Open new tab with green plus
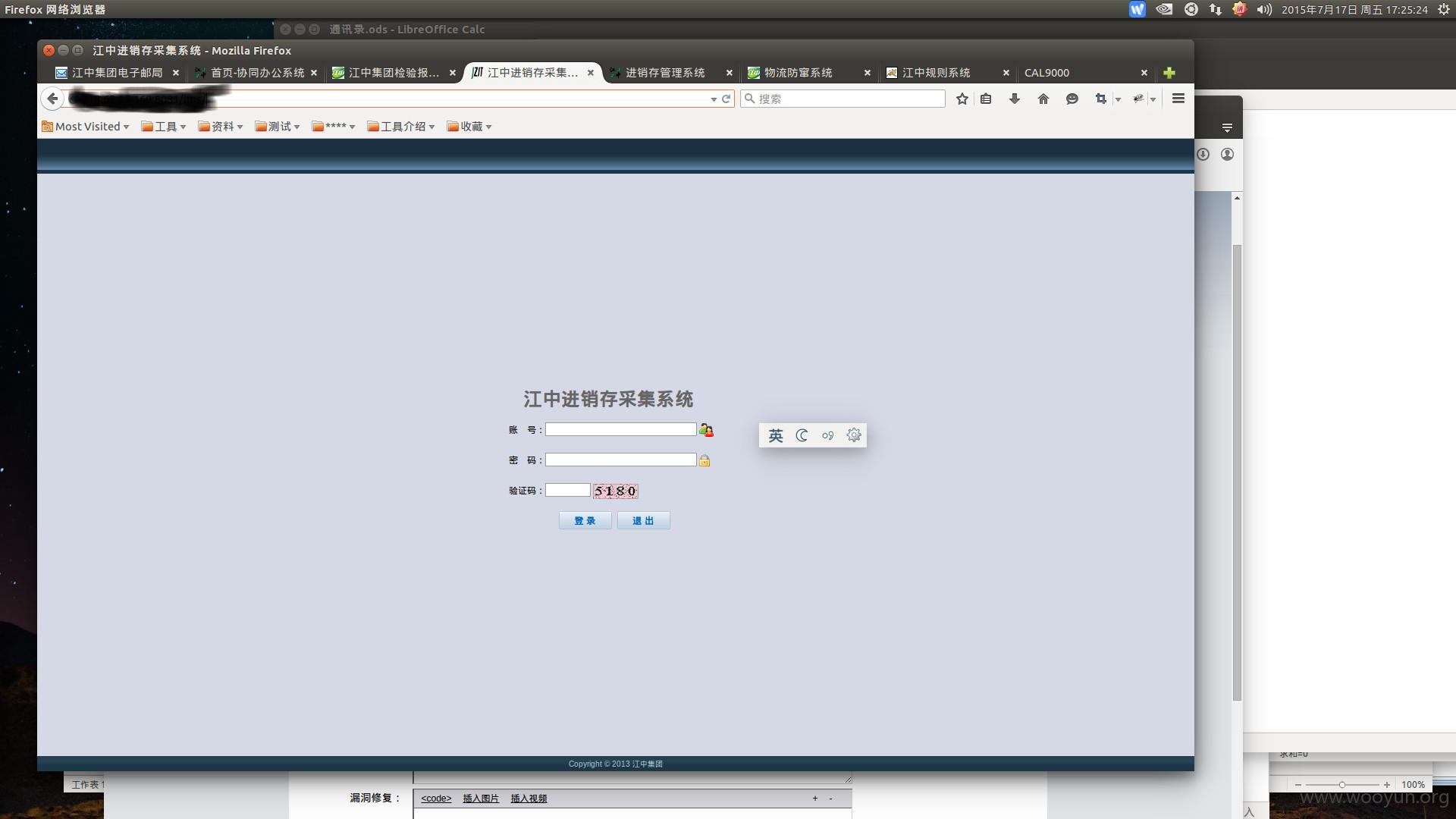This screenshot has width=1456, height=819. [x=1169, y=73]
